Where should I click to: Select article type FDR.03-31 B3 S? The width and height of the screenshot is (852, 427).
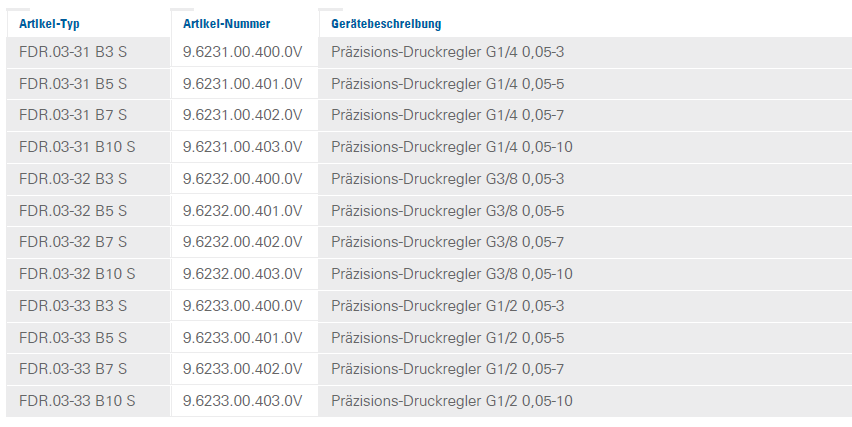coord(73,52)
